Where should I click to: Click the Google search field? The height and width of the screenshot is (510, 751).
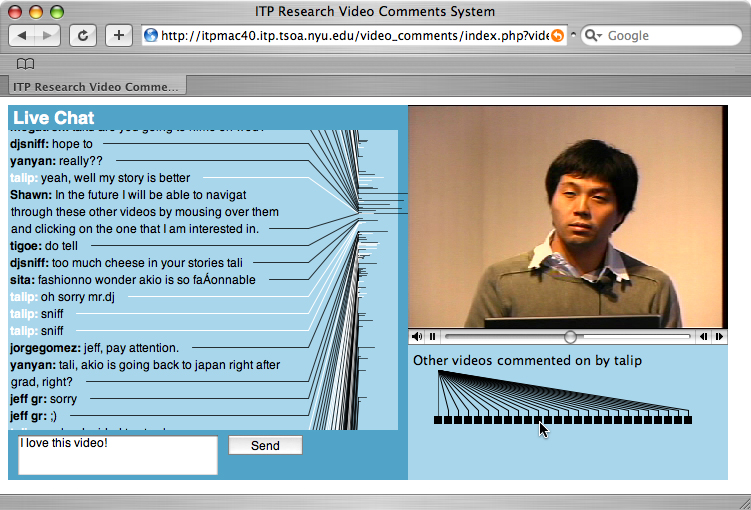point(665,36)
